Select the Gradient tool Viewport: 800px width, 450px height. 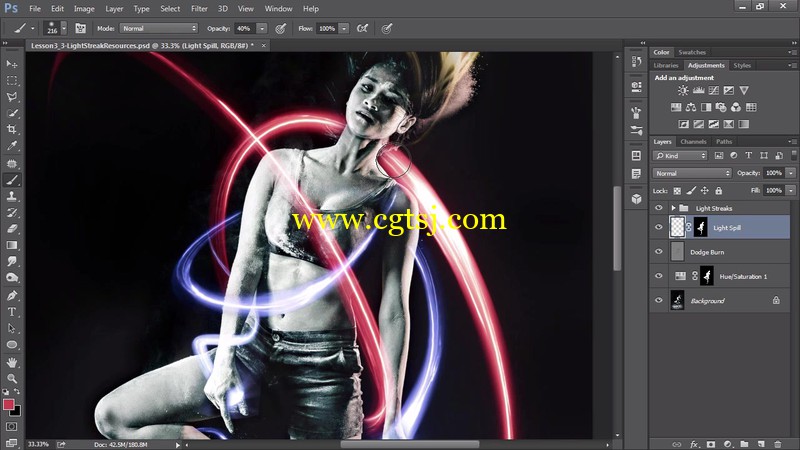click(x=12, y=245)
